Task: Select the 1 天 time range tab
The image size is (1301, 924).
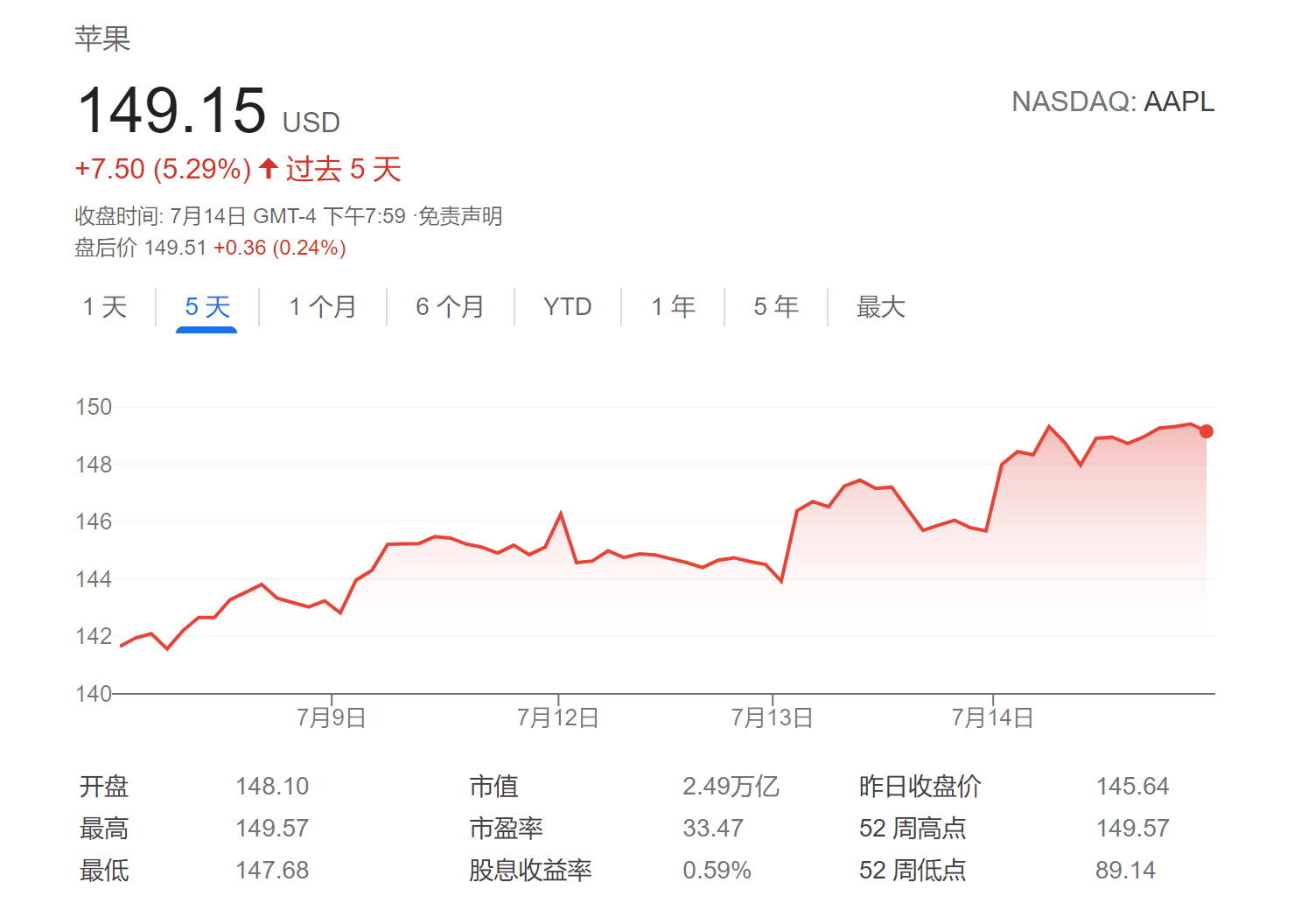Action: coord(105,307)
